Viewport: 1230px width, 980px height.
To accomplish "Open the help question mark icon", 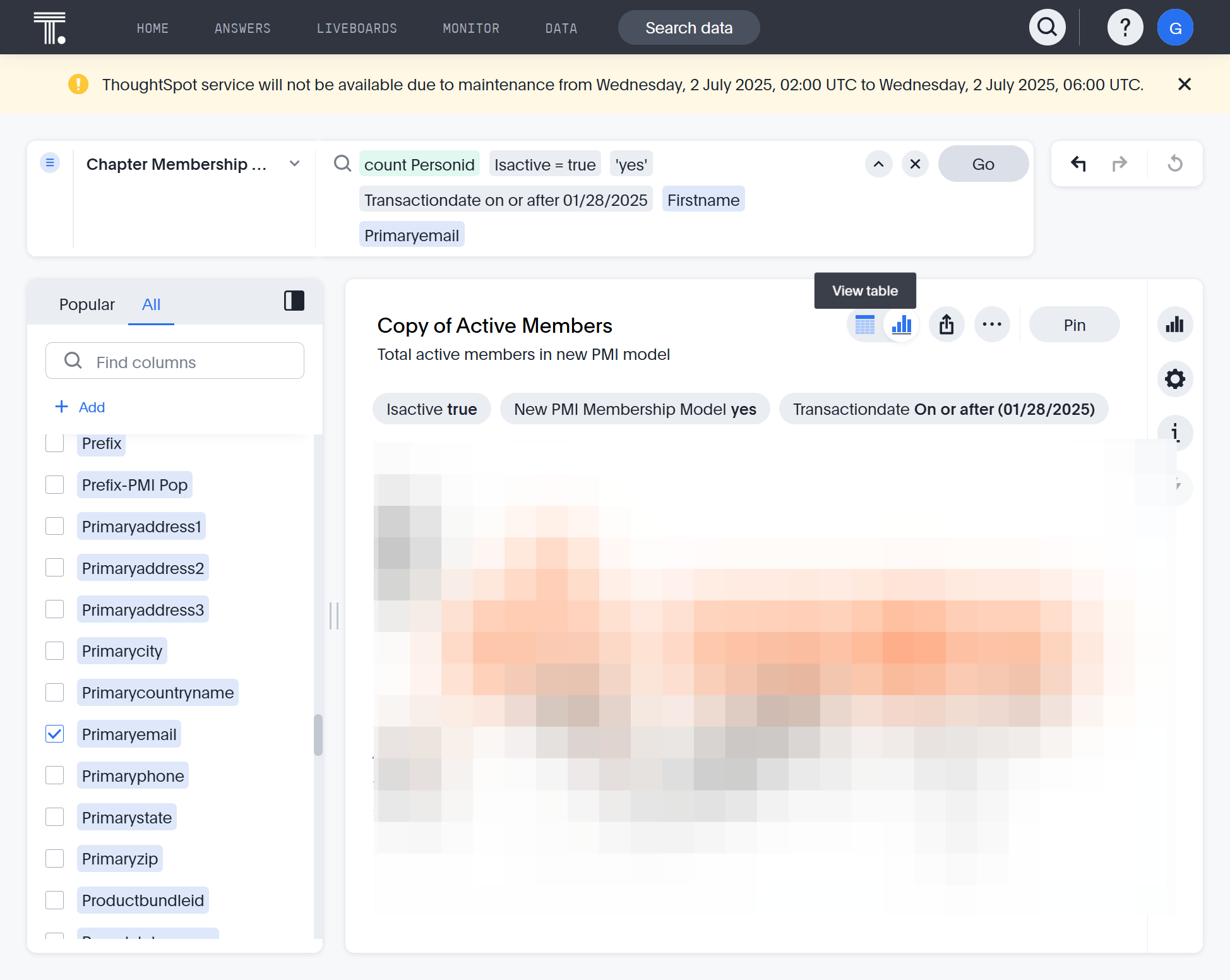I will click(x=1125, y=27).
